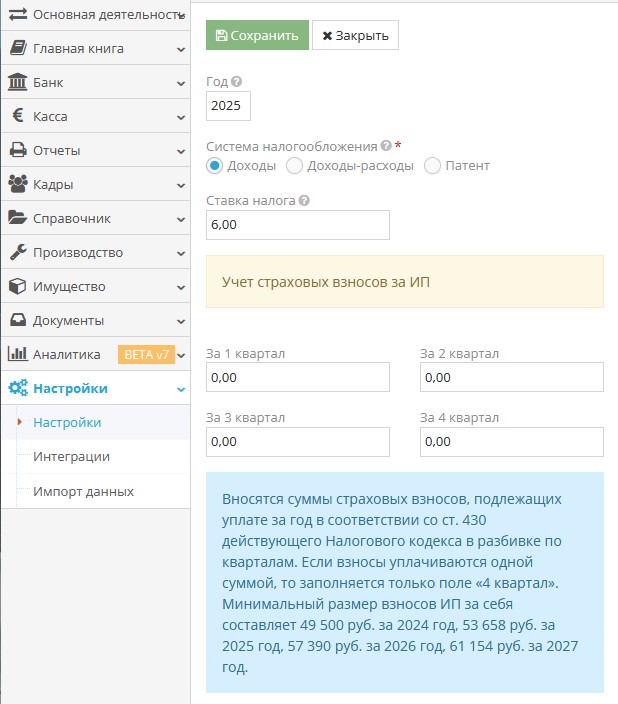618x704 pixels.
Task: Open the Интеграции submenu item
Action: (71, 457)
